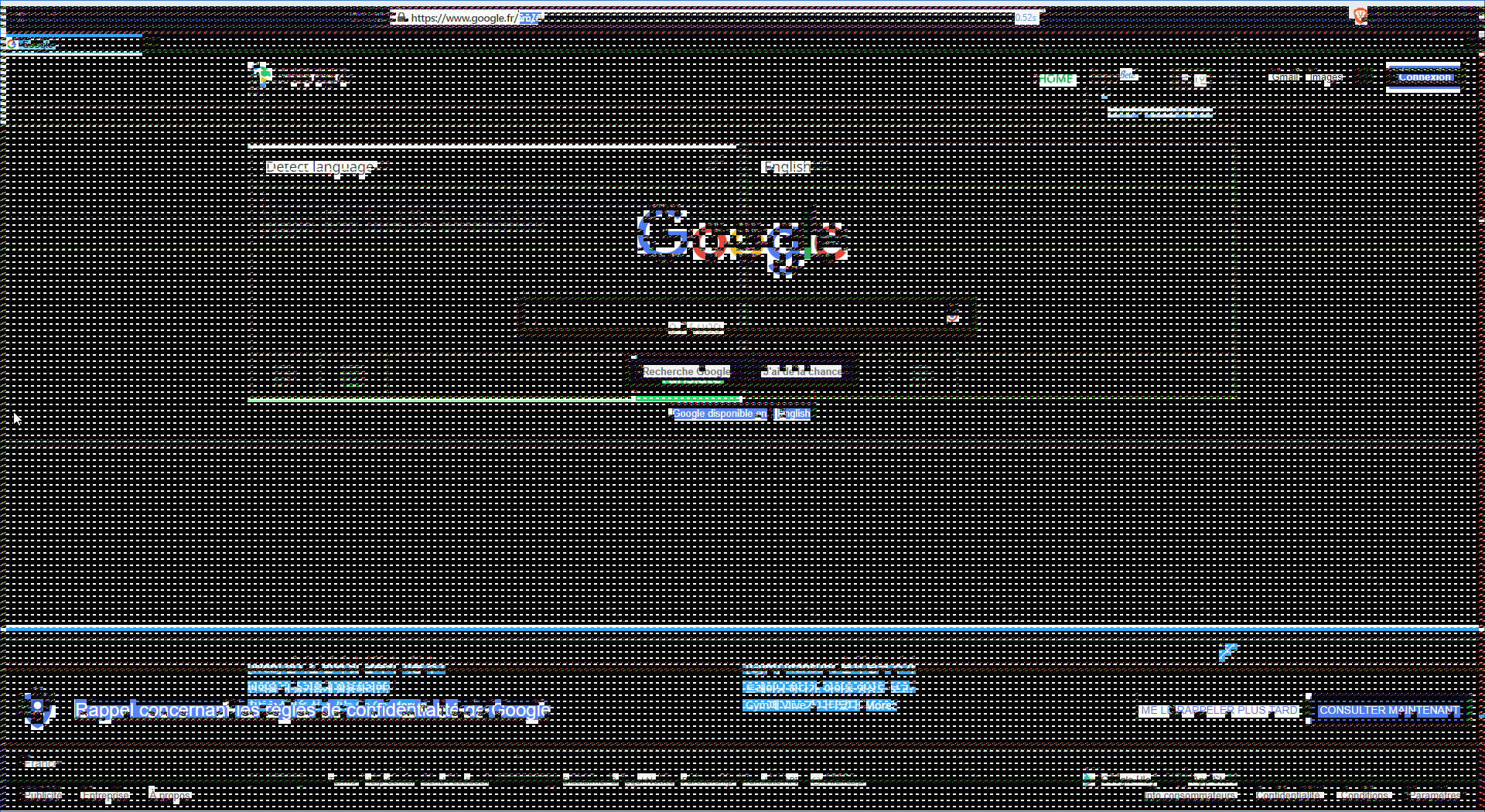Select the Google browser tab

click(x=73, y=44)
